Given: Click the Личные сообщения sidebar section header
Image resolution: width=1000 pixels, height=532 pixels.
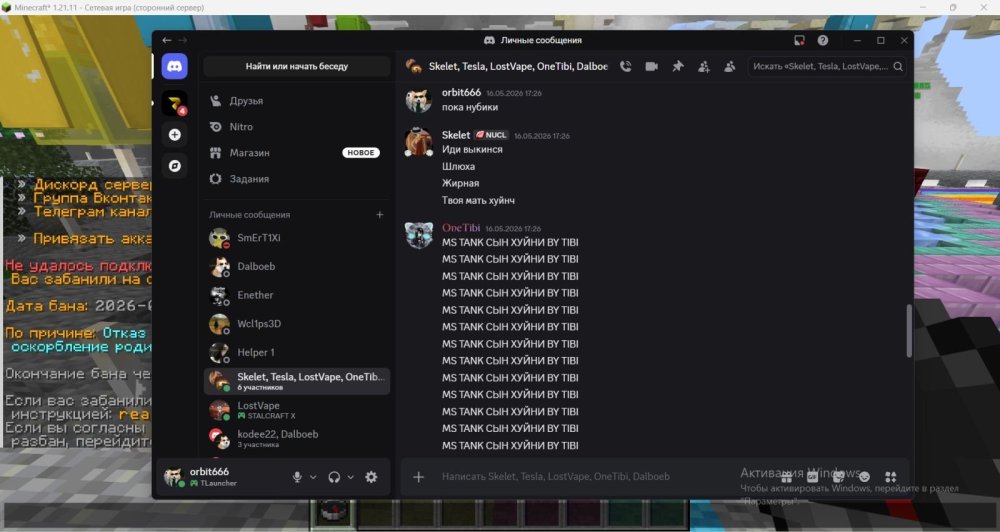Looking at the screenshot, I should (249, 215).
